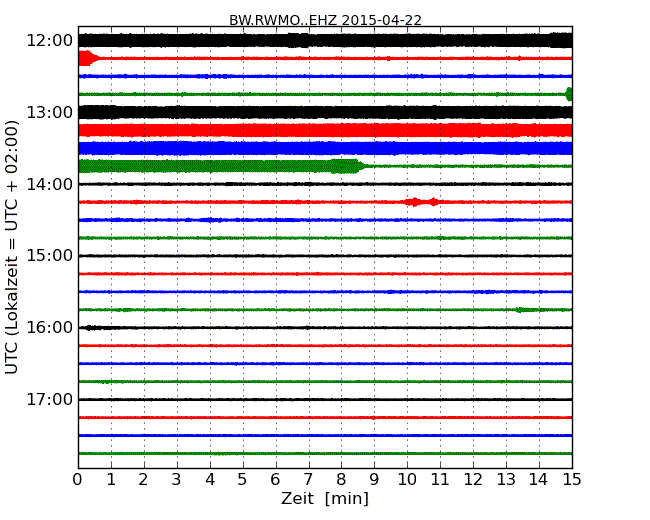Image resolution: width=650 pixels, height=520 pixels.
Task: Click the 3 minute tick label
Action: [177, 480]
